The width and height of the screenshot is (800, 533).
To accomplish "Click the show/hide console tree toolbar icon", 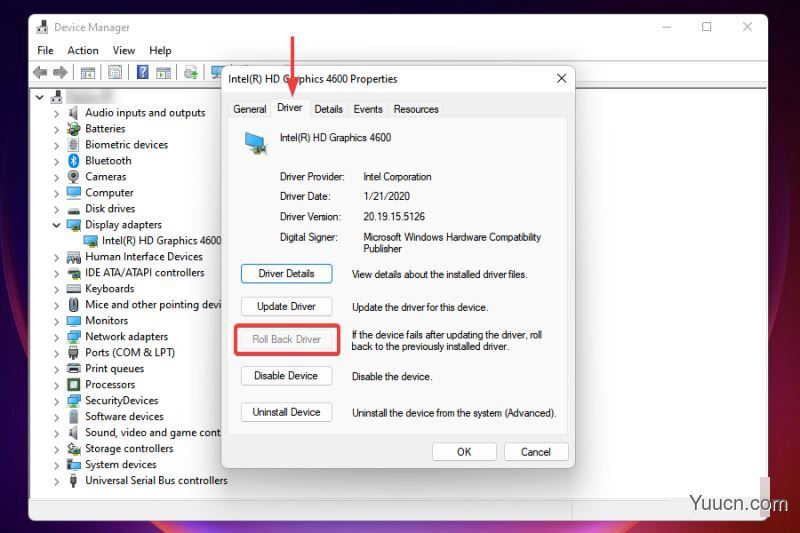I will (88, 73).
